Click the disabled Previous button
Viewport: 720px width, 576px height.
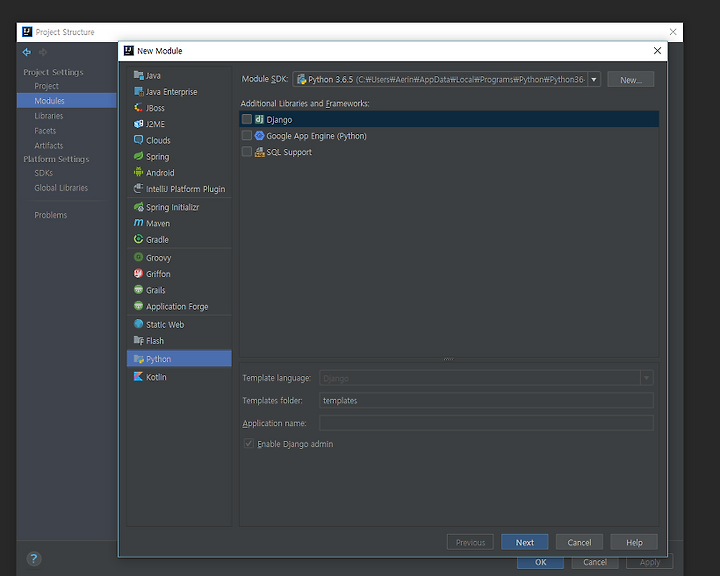(x=470, y=542)
